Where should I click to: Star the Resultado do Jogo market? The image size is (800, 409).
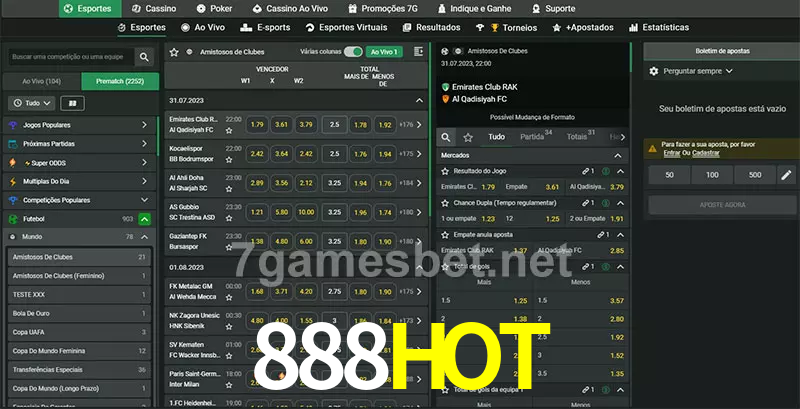[x=445, y=171]
